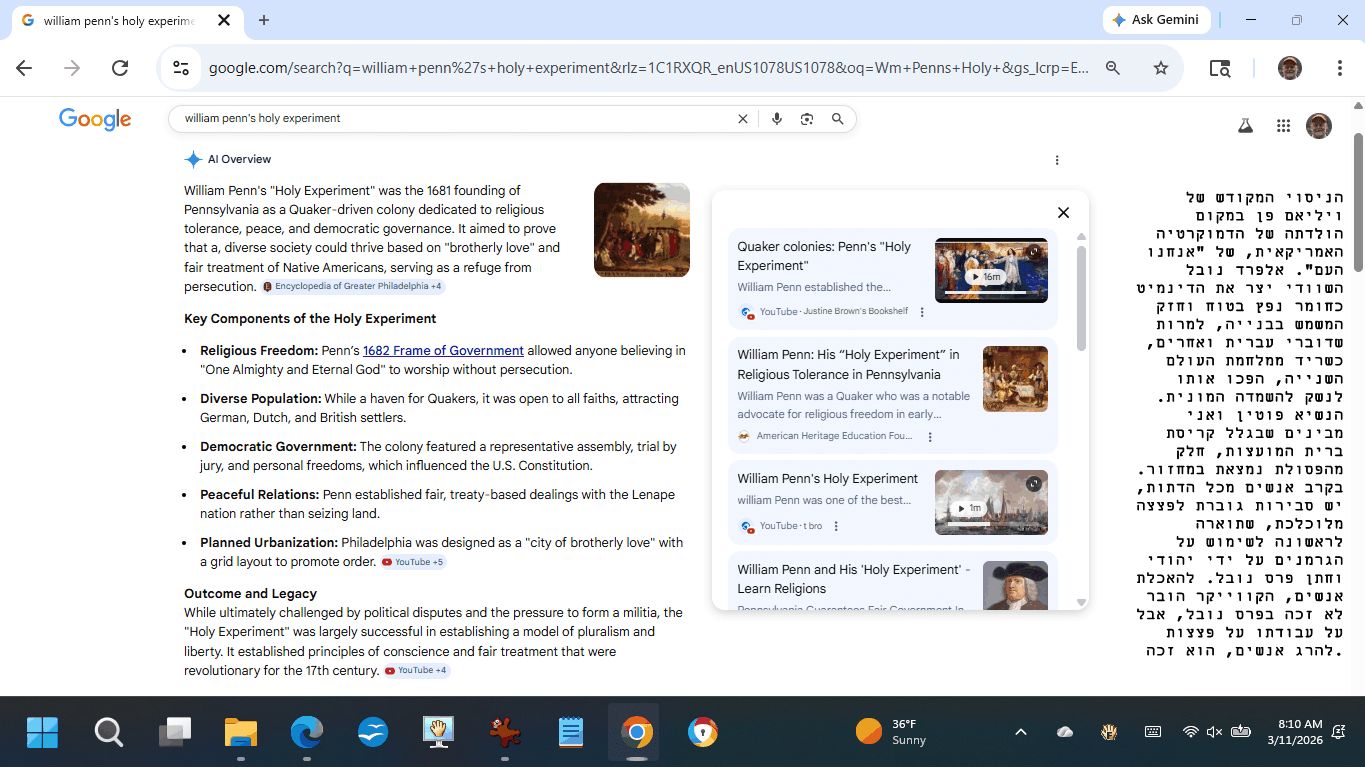Toggle the muted speaker volume icon
1365x767 pixels.
point(1215,732)
